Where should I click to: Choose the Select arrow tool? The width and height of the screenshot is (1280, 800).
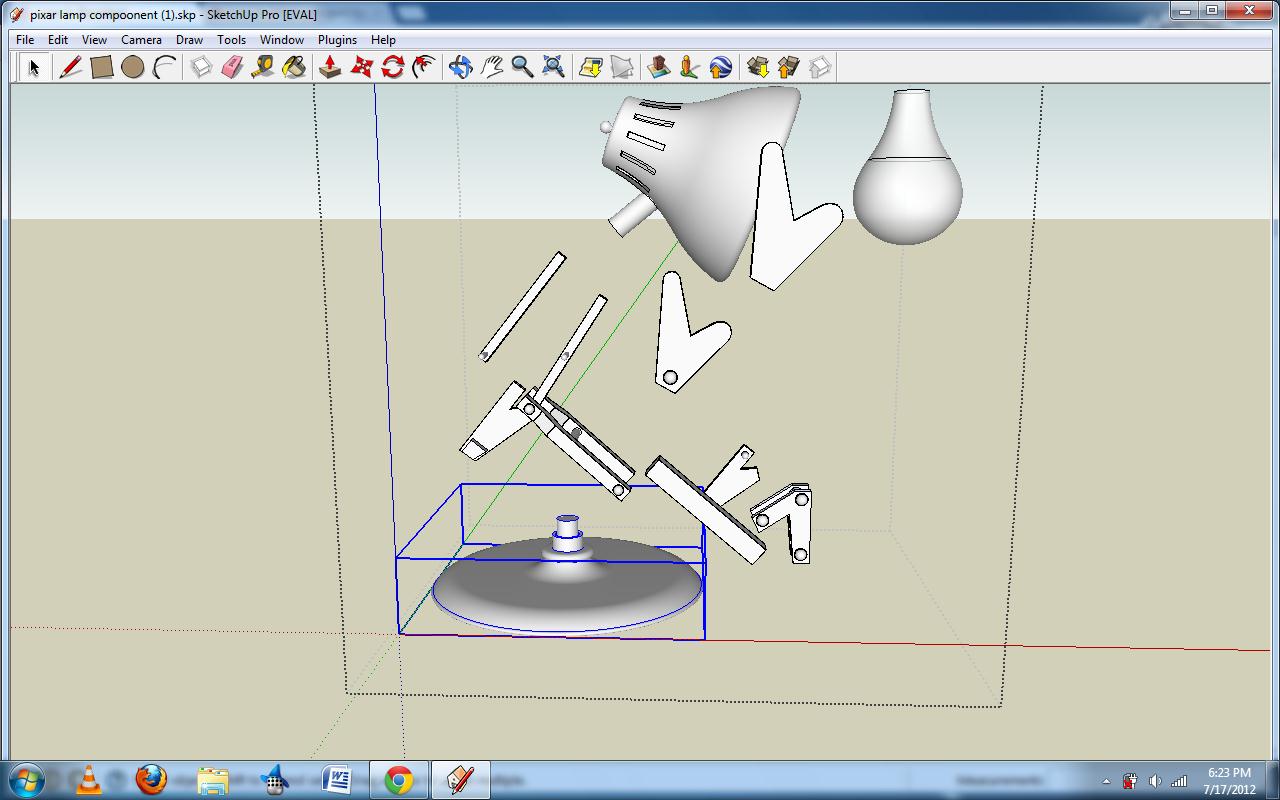tap(34, 67)
